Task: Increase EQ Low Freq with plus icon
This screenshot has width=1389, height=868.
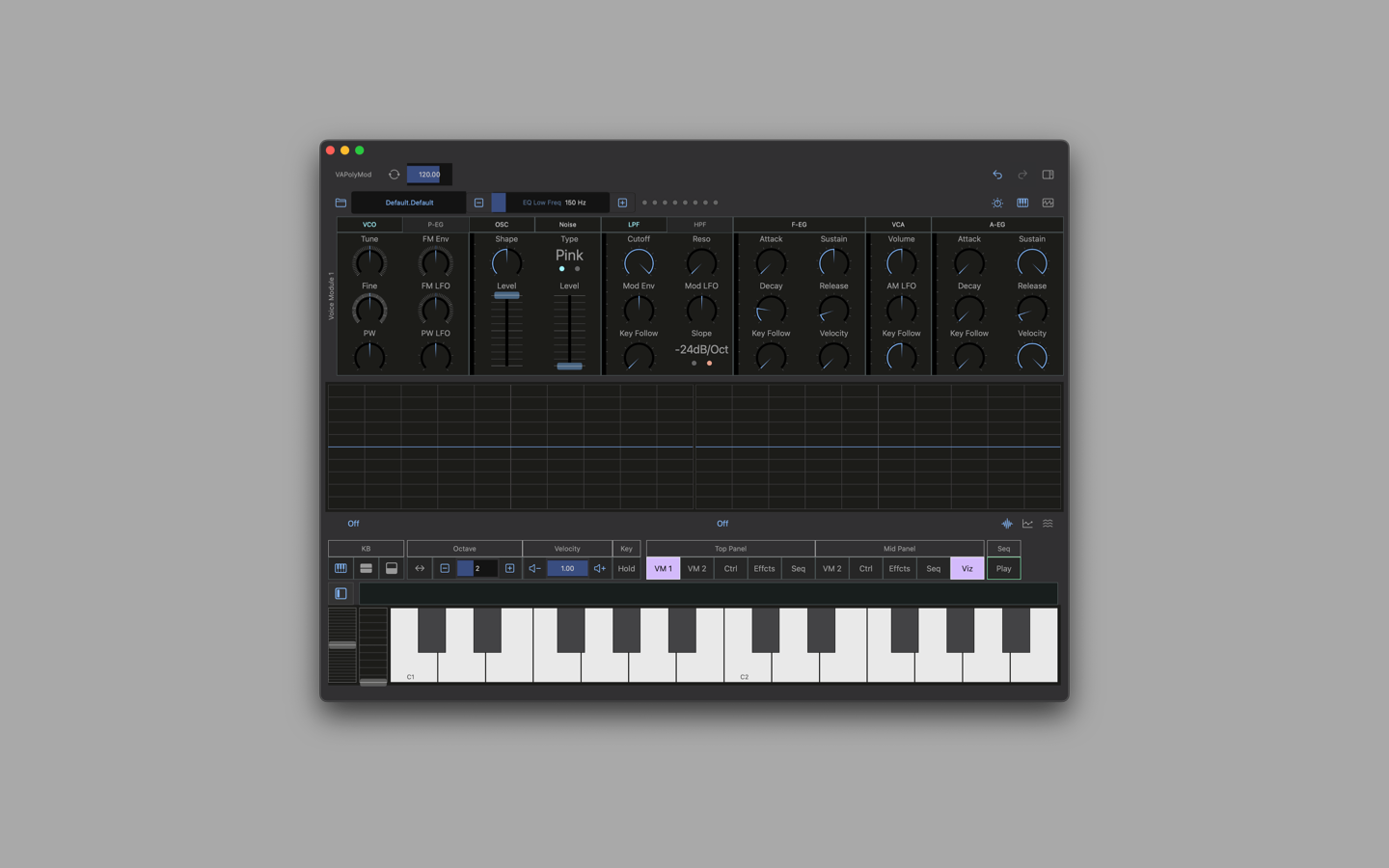Action: click(x=622, y=203)
